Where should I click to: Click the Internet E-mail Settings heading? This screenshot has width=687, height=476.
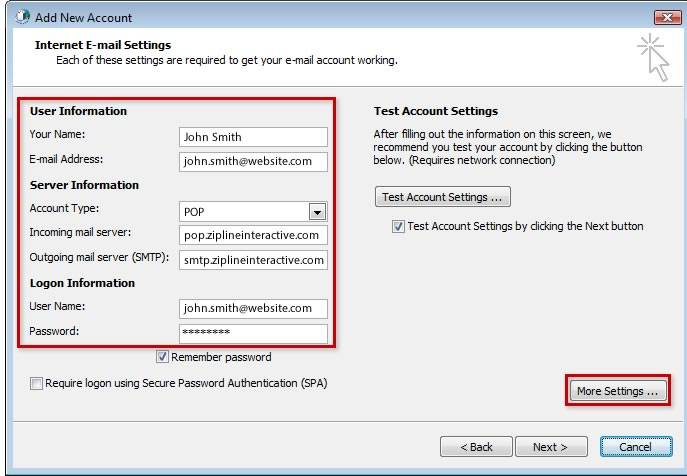(x=103, y=45)
